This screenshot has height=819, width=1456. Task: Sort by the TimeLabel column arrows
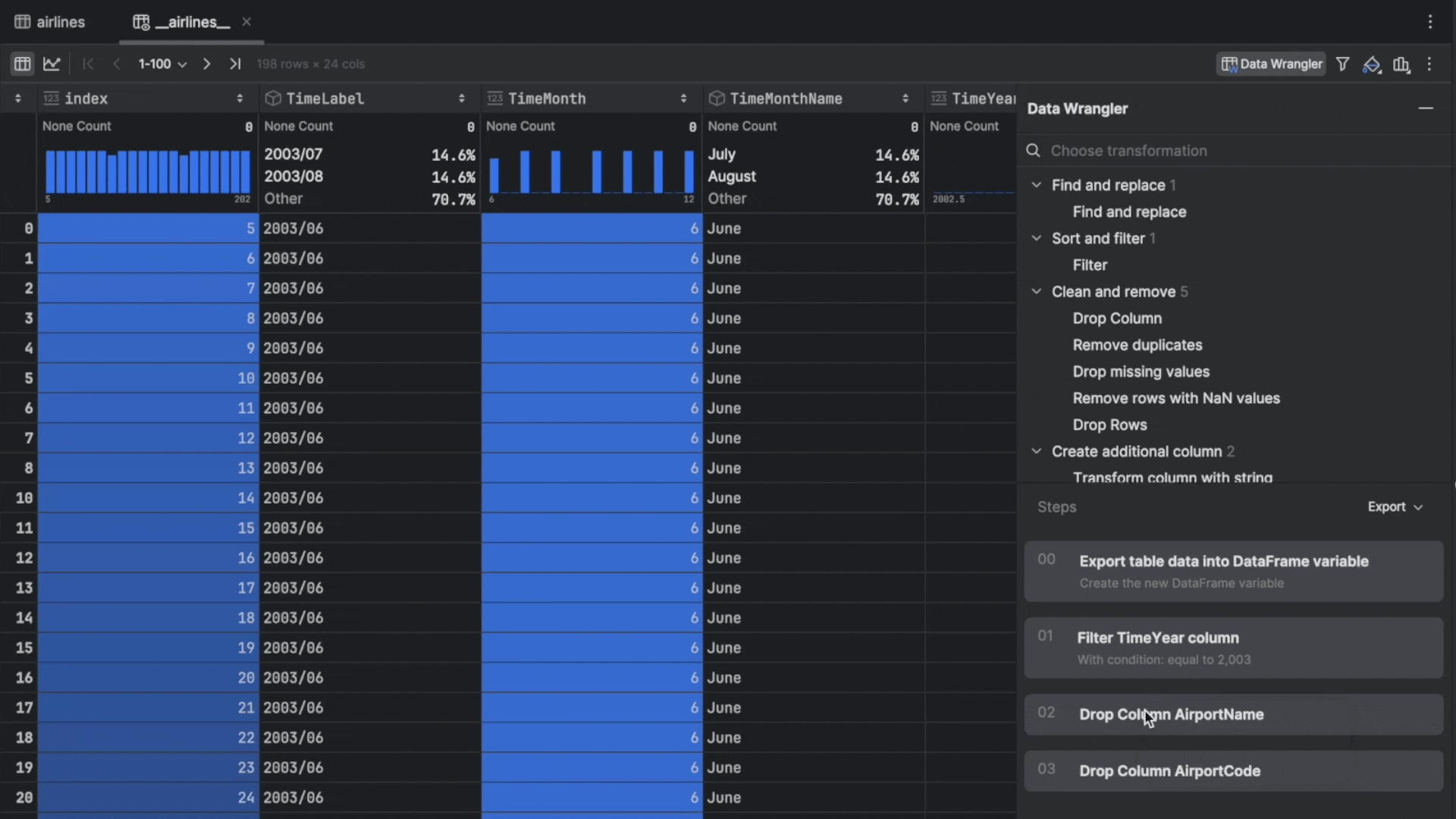click(x=461, y=99)
